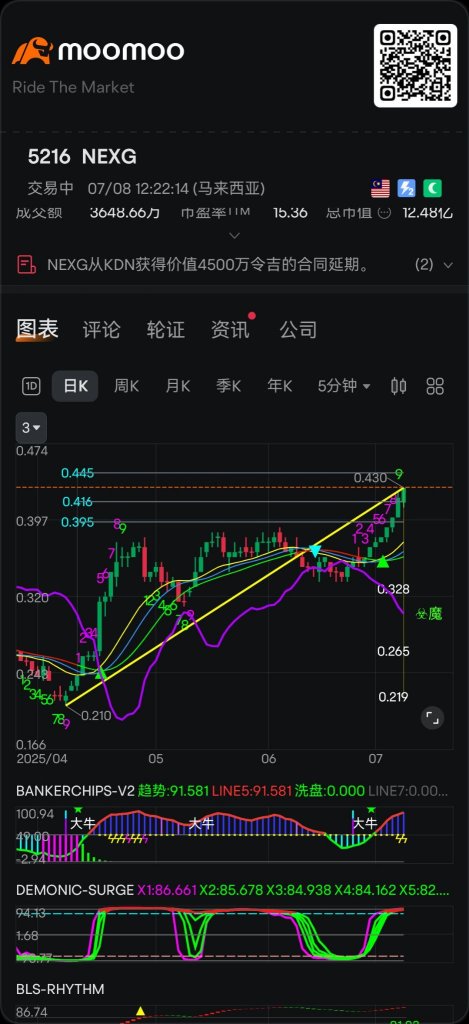Tap the X1:86.661 indicator value
This screenshot has width=469, height=1024.
(x=167, y=890)
